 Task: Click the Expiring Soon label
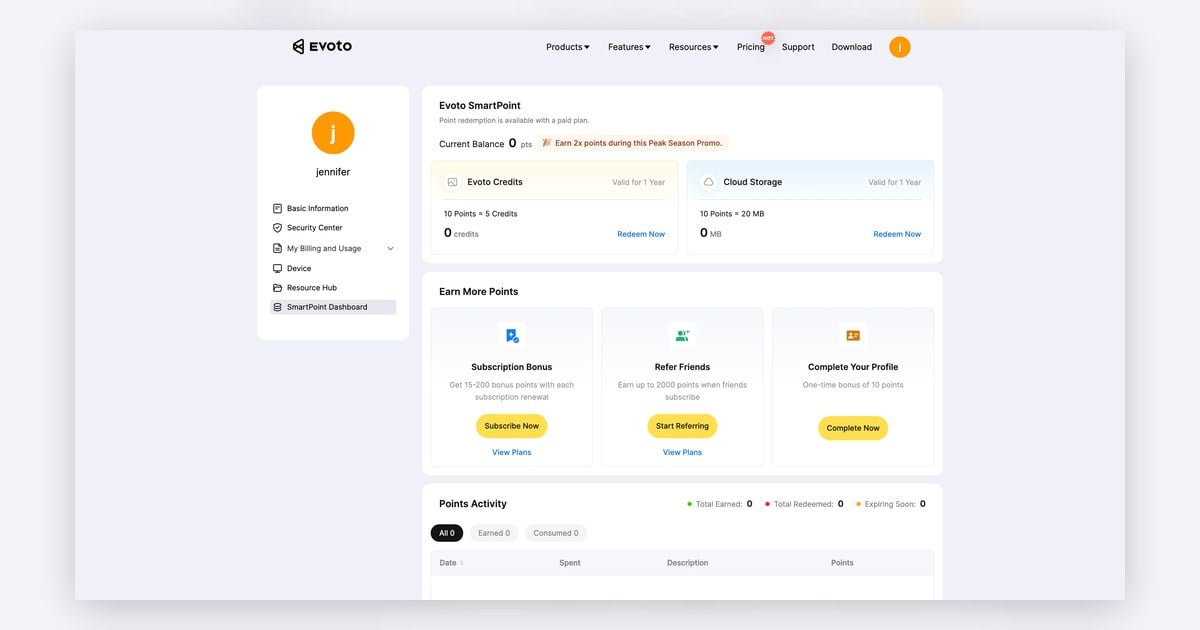point(890,504)
